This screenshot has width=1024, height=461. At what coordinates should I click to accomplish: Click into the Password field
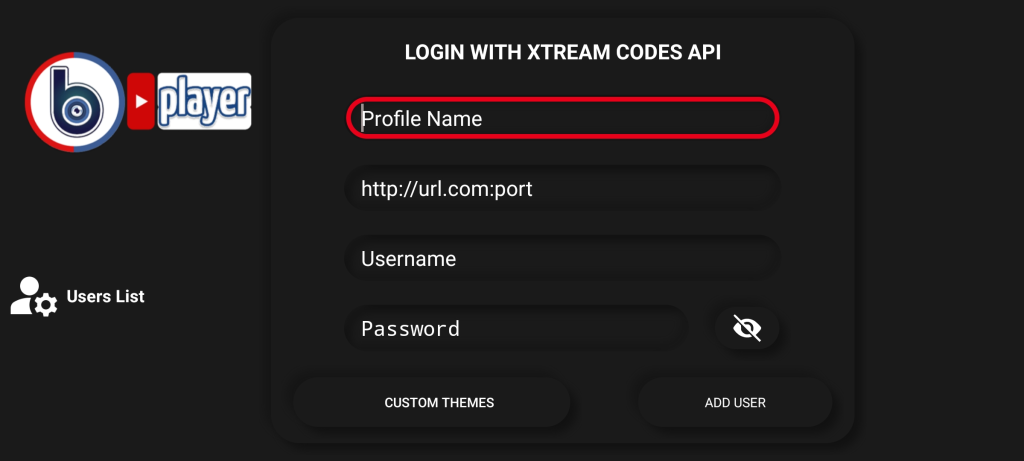point(516,328)
